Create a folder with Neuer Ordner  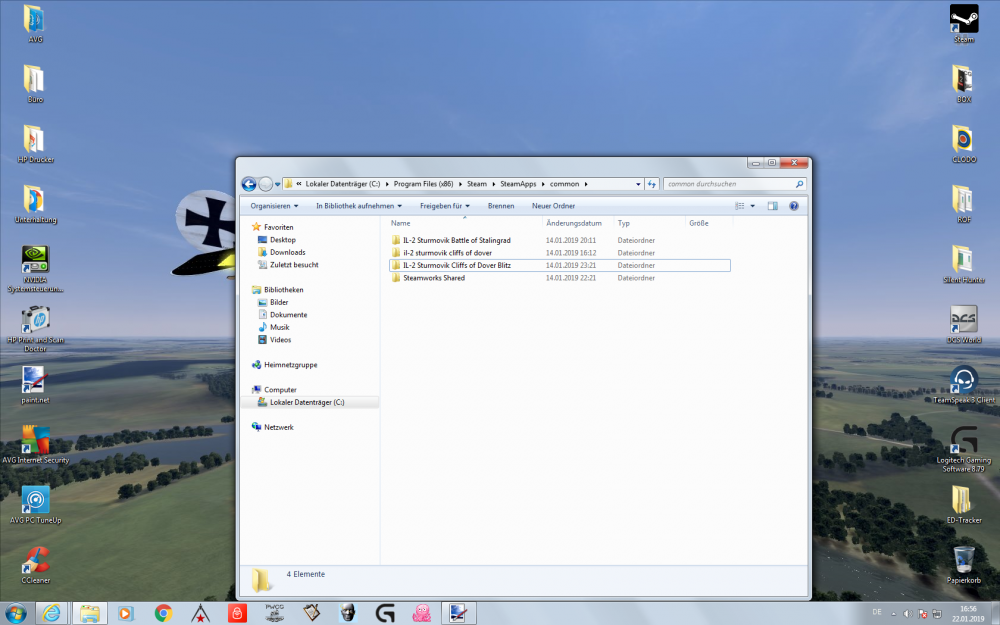[553, 206]
